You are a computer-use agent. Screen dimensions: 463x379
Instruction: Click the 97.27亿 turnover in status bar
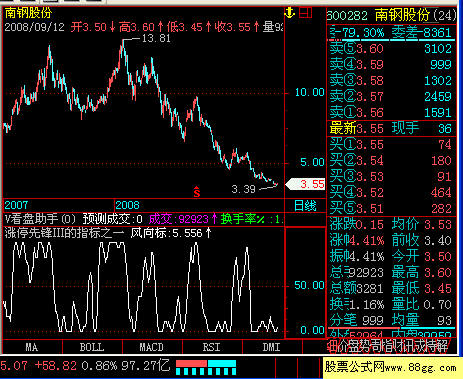click(x=146, y=366)
